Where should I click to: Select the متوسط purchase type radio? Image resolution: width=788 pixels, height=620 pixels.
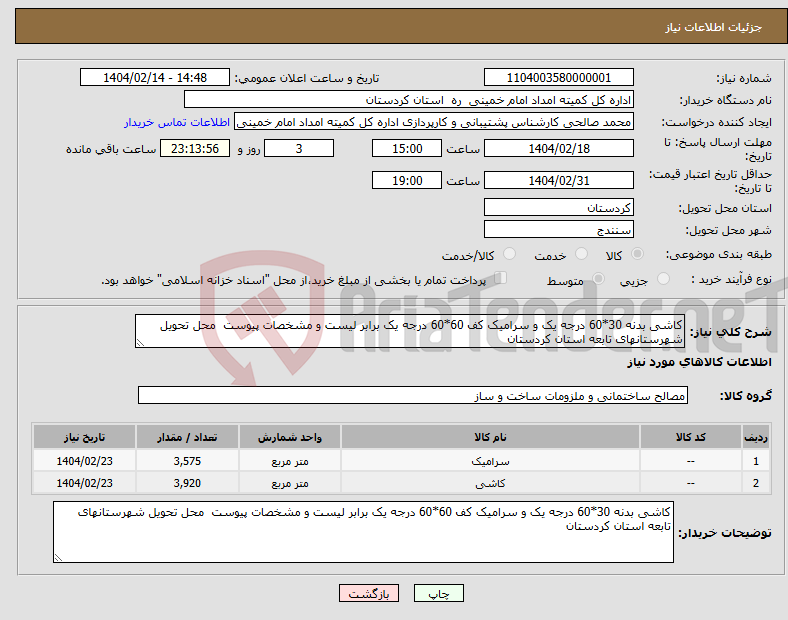598,278
